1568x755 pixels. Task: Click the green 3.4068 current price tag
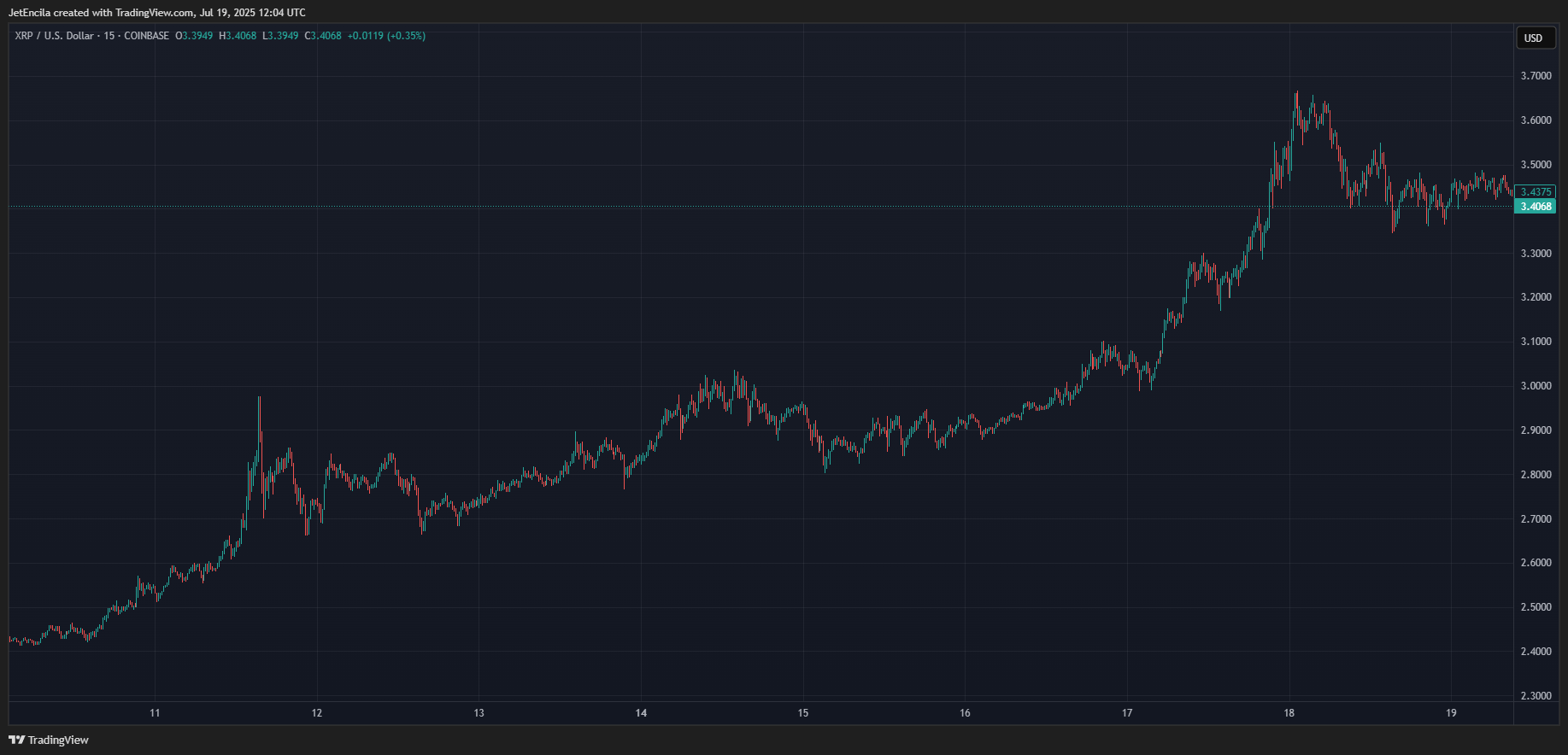click(1536, 207)
